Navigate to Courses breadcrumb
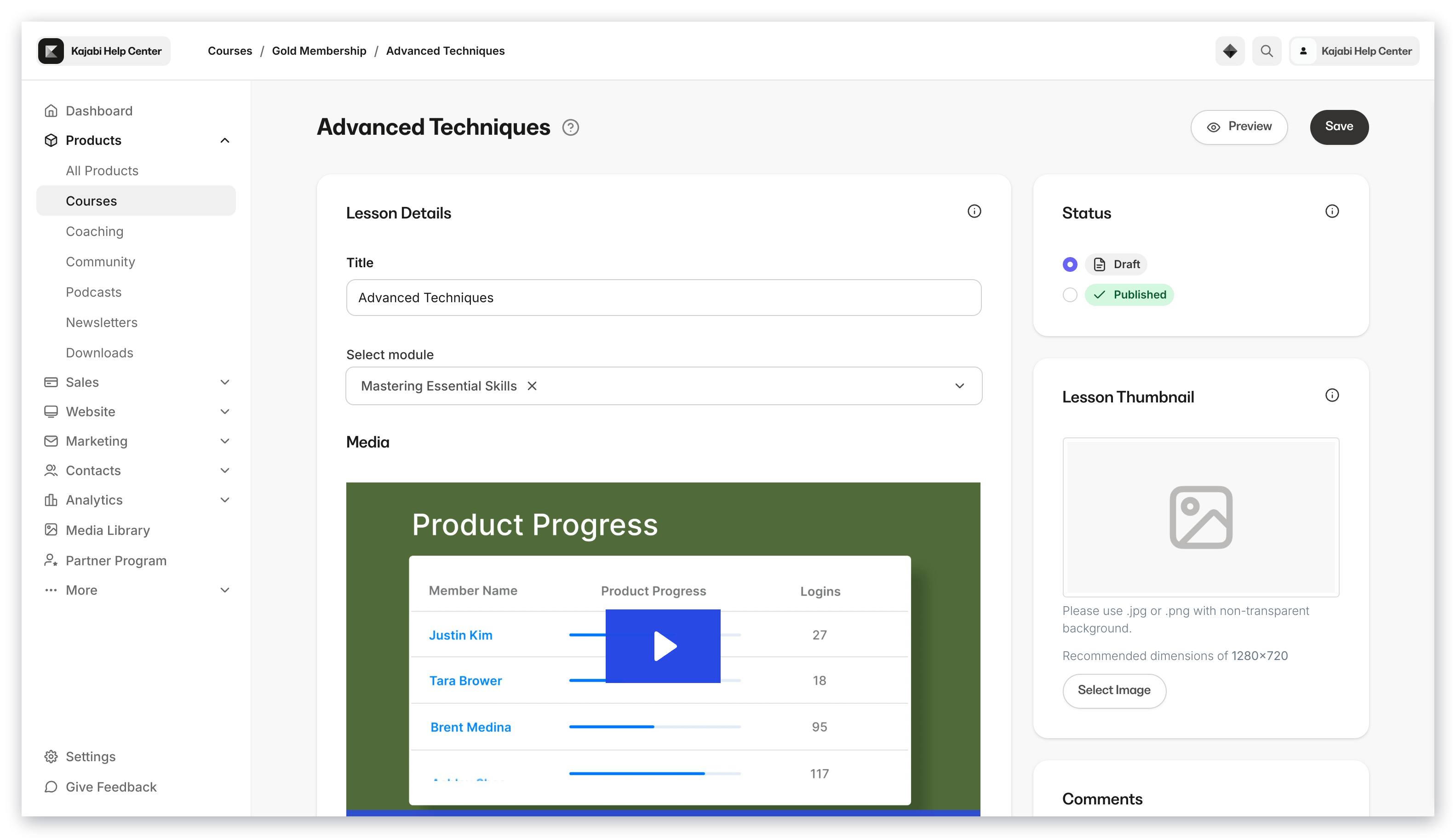The image size is (1456, 838). [x=229, y=51]
